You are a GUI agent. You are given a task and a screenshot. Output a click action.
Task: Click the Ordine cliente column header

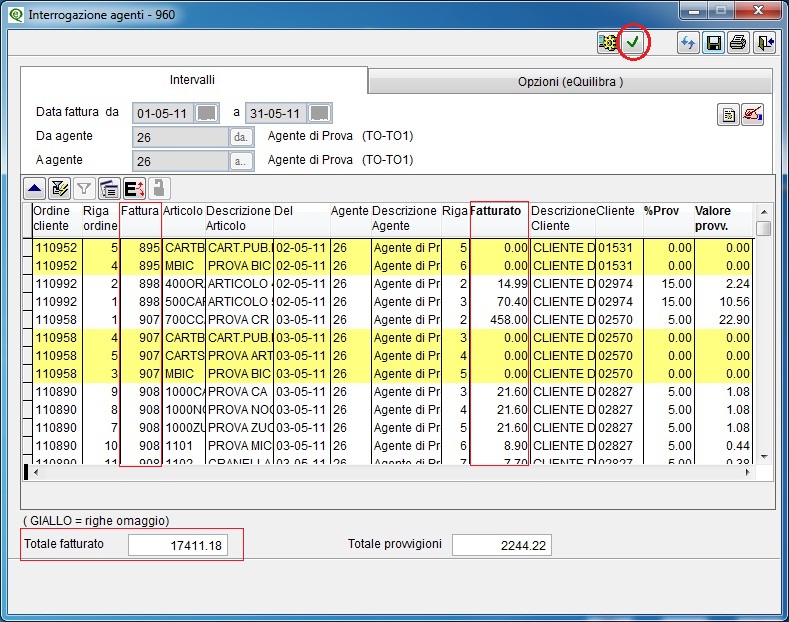pyautogui.click(x=57, y=218)
